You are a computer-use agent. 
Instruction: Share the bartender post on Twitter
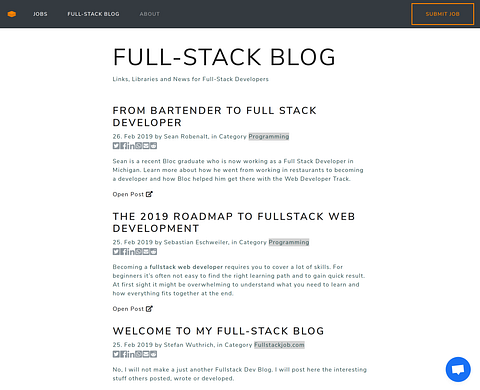116,146
